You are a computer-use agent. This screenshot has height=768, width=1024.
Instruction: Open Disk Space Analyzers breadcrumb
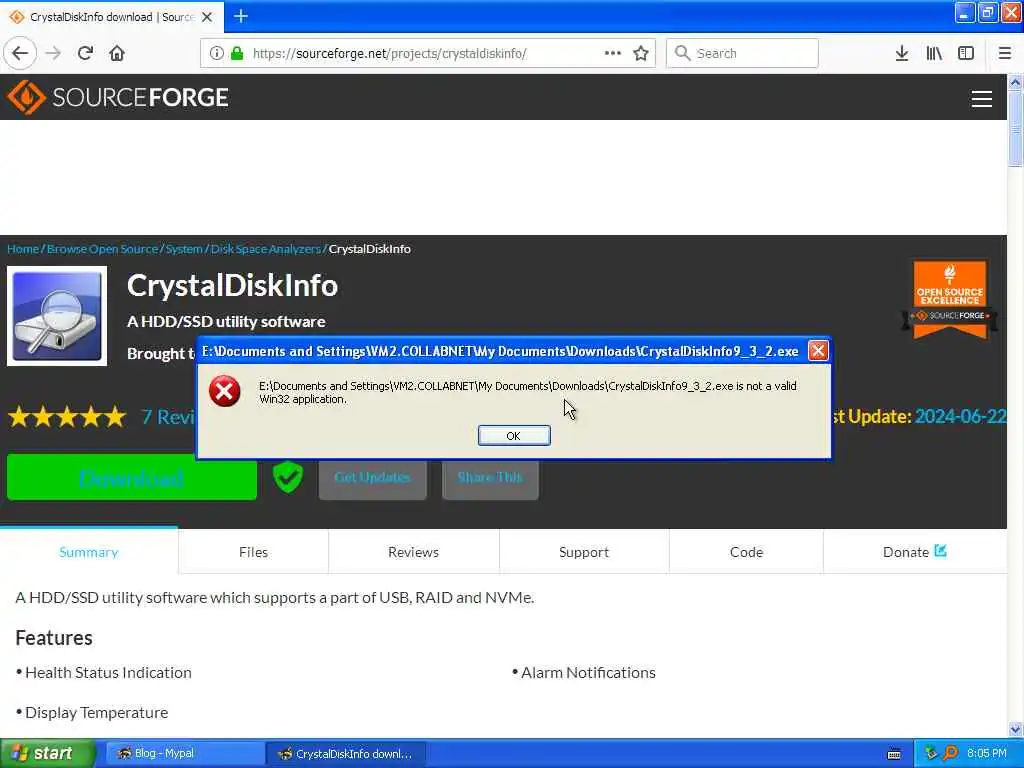[266, 249]
